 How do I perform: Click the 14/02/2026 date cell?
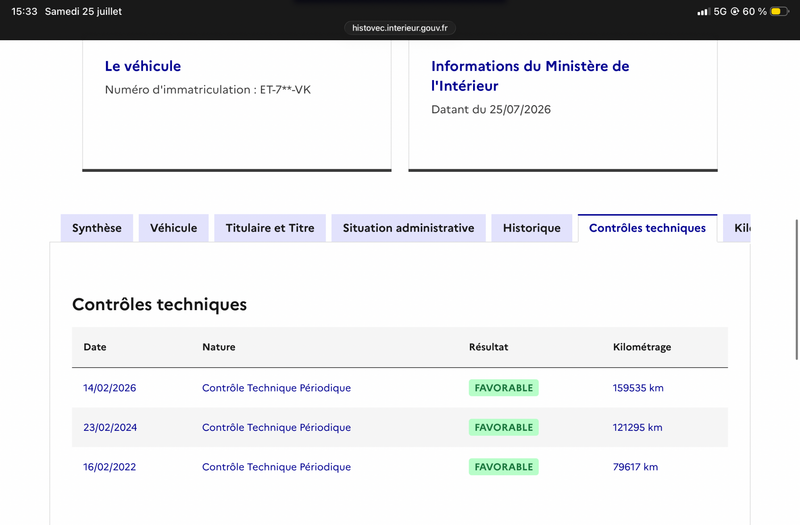[x=110, y=388]
